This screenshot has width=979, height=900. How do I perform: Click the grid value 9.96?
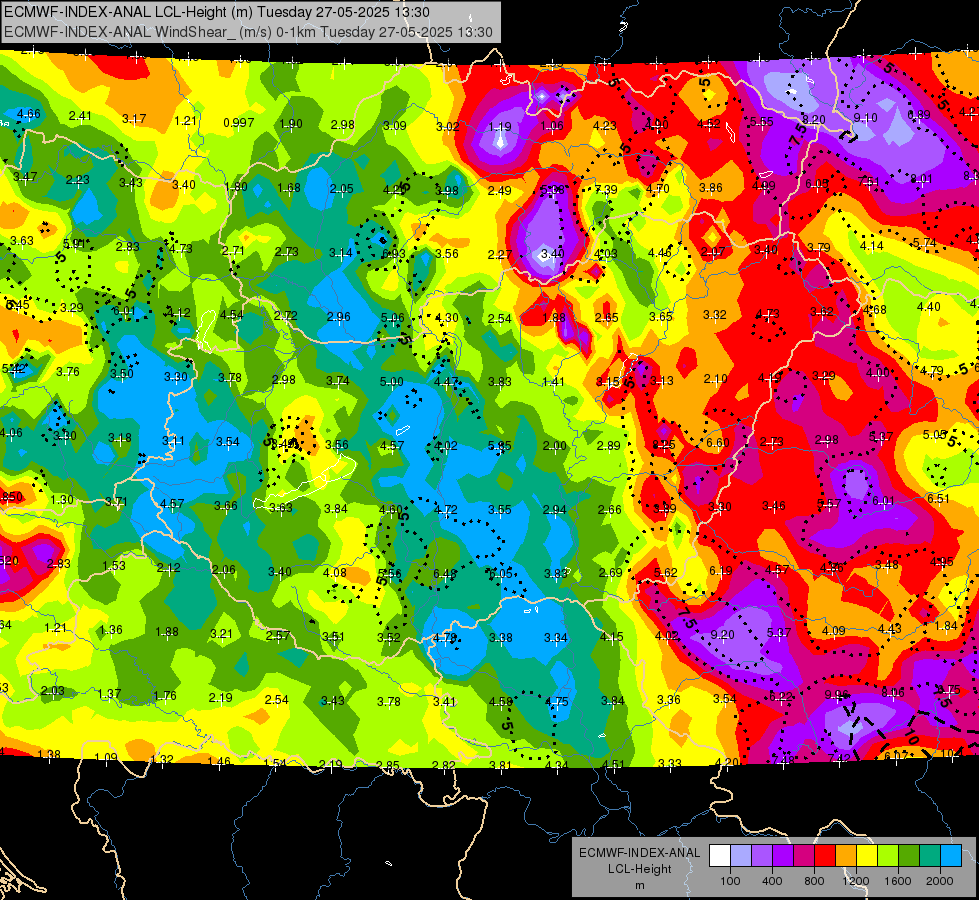pyautogui.click(x=837, y=695)
